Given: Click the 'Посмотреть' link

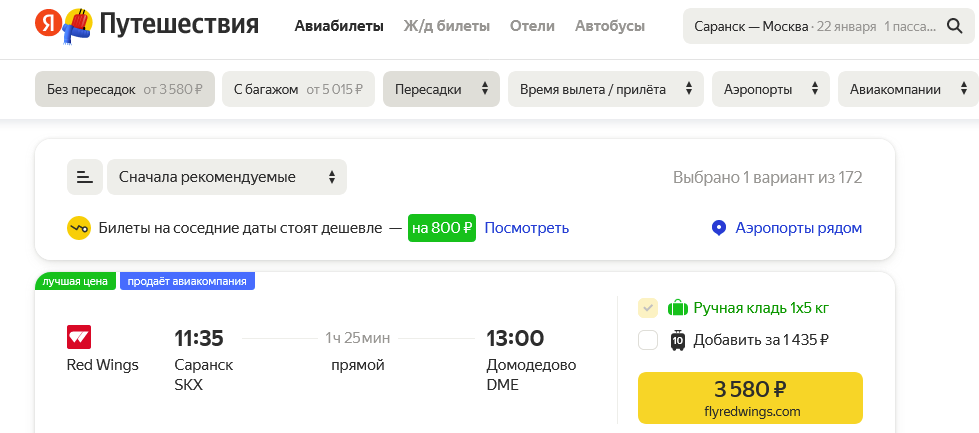Looking at the screenshot, I should click(x=526, y=228).
